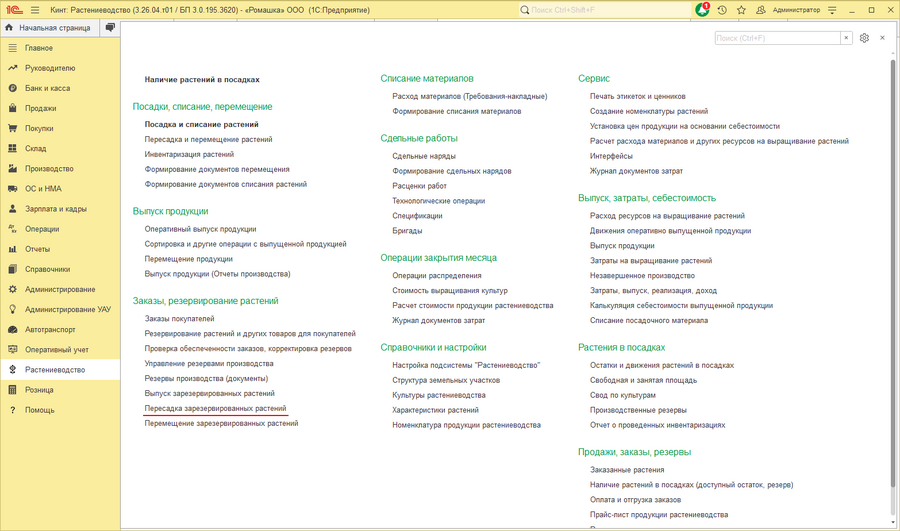900x531 pixels.
Task: Open Перемещение зарезервированных растений
Action: [x=222, y=423]
